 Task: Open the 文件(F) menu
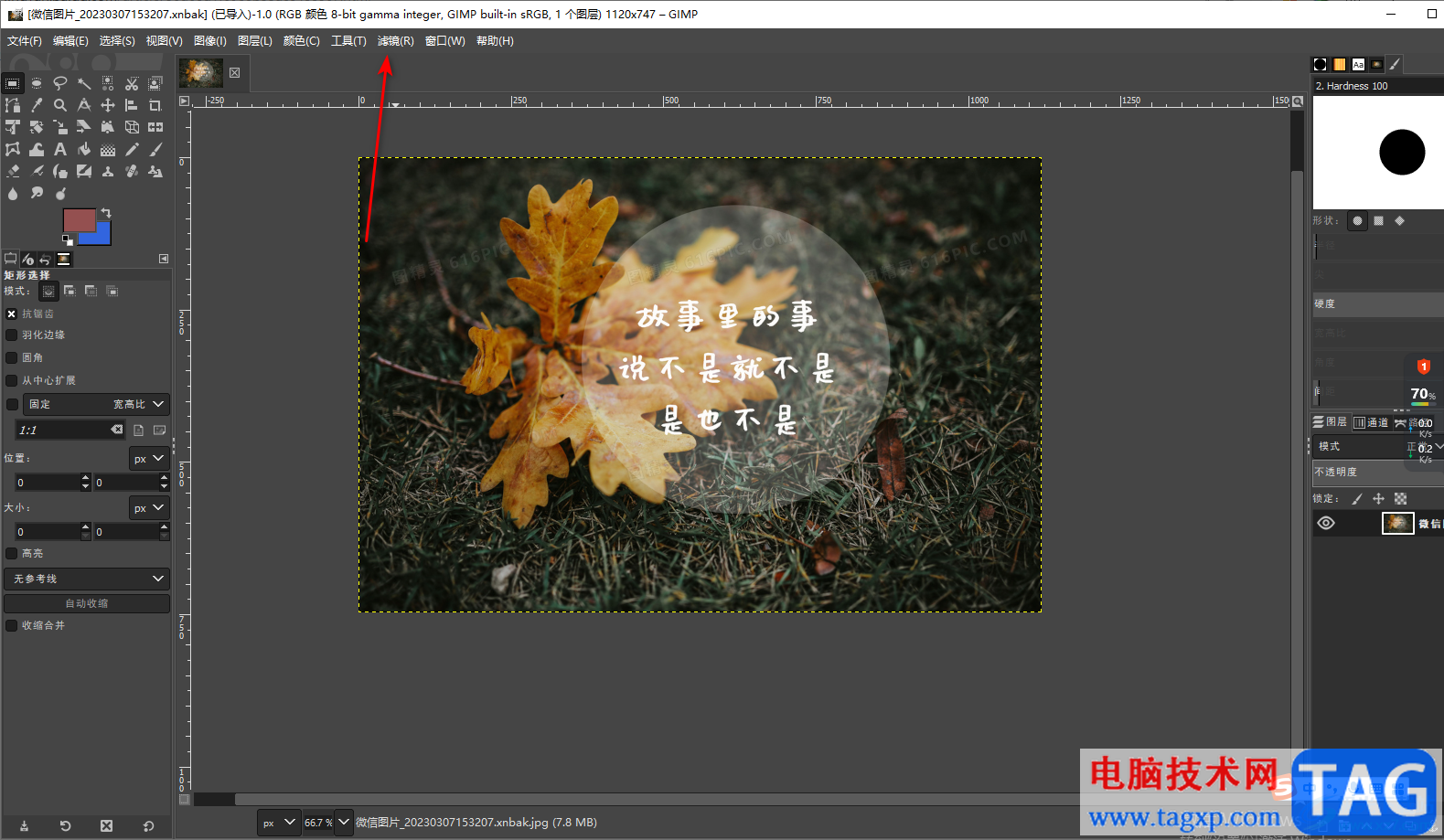(25, 41)
